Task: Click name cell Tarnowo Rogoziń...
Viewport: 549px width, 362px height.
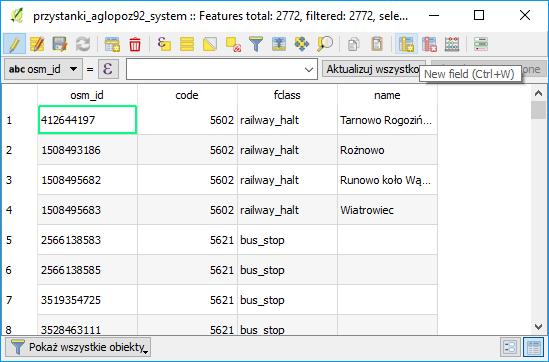Action: click(x=387, y=120)
